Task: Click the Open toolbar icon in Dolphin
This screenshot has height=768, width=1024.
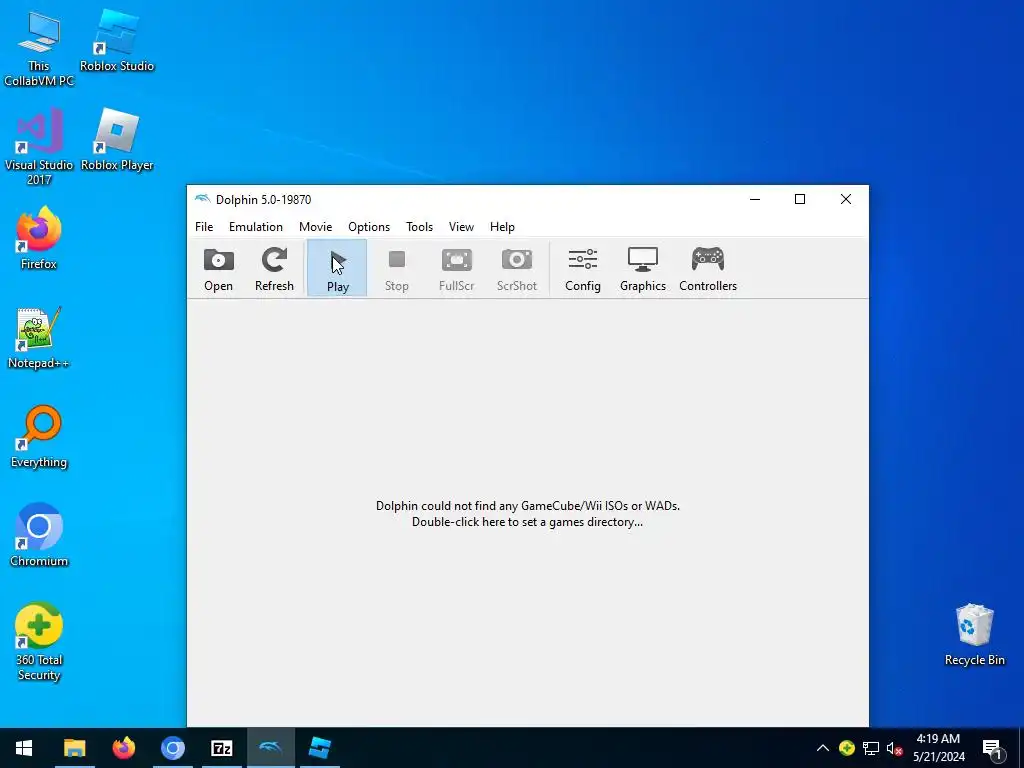Action: 218,268
